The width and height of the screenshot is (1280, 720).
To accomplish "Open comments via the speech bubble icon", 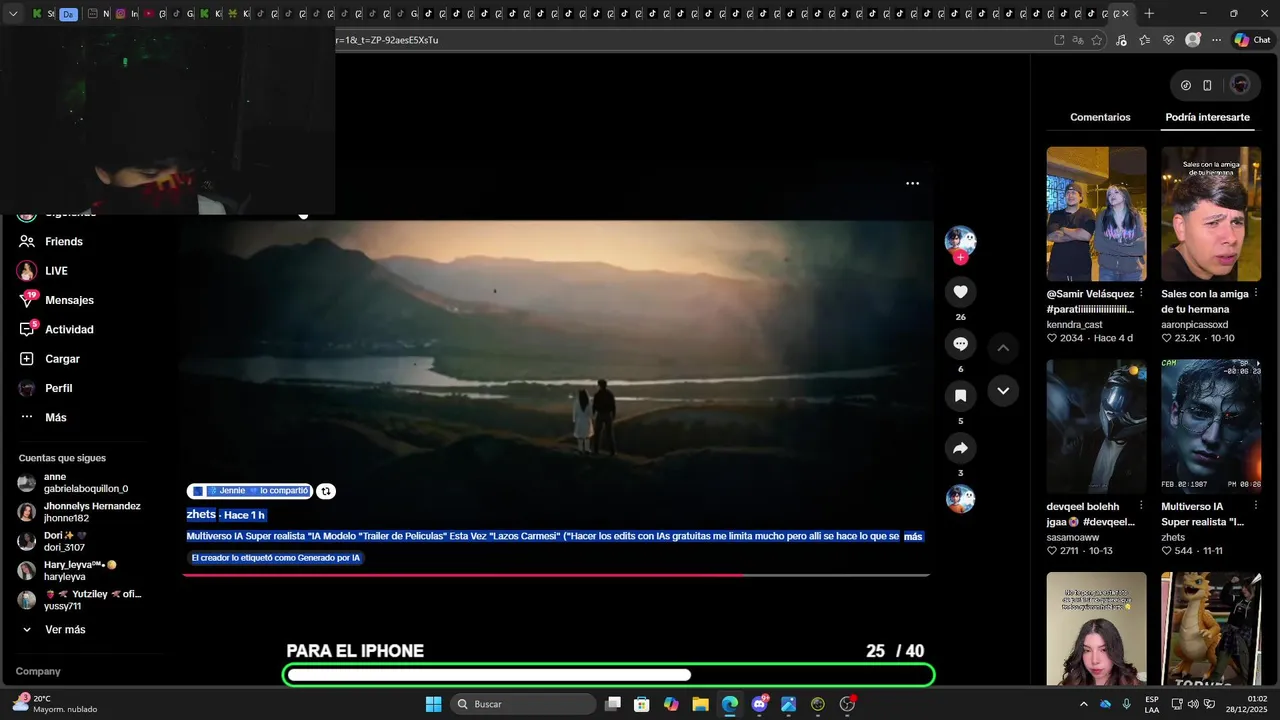I will (960, 343).
